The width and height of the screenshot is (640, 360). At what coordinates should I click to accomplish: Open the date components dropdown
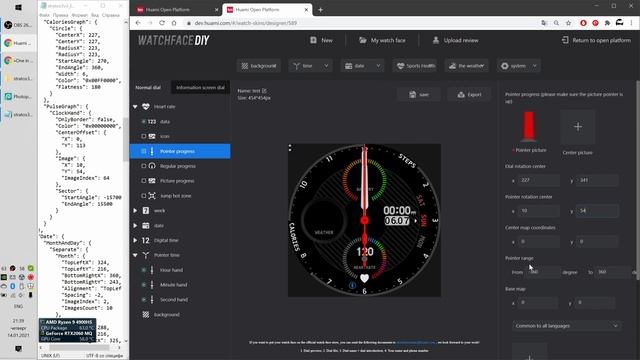point(362,66)
